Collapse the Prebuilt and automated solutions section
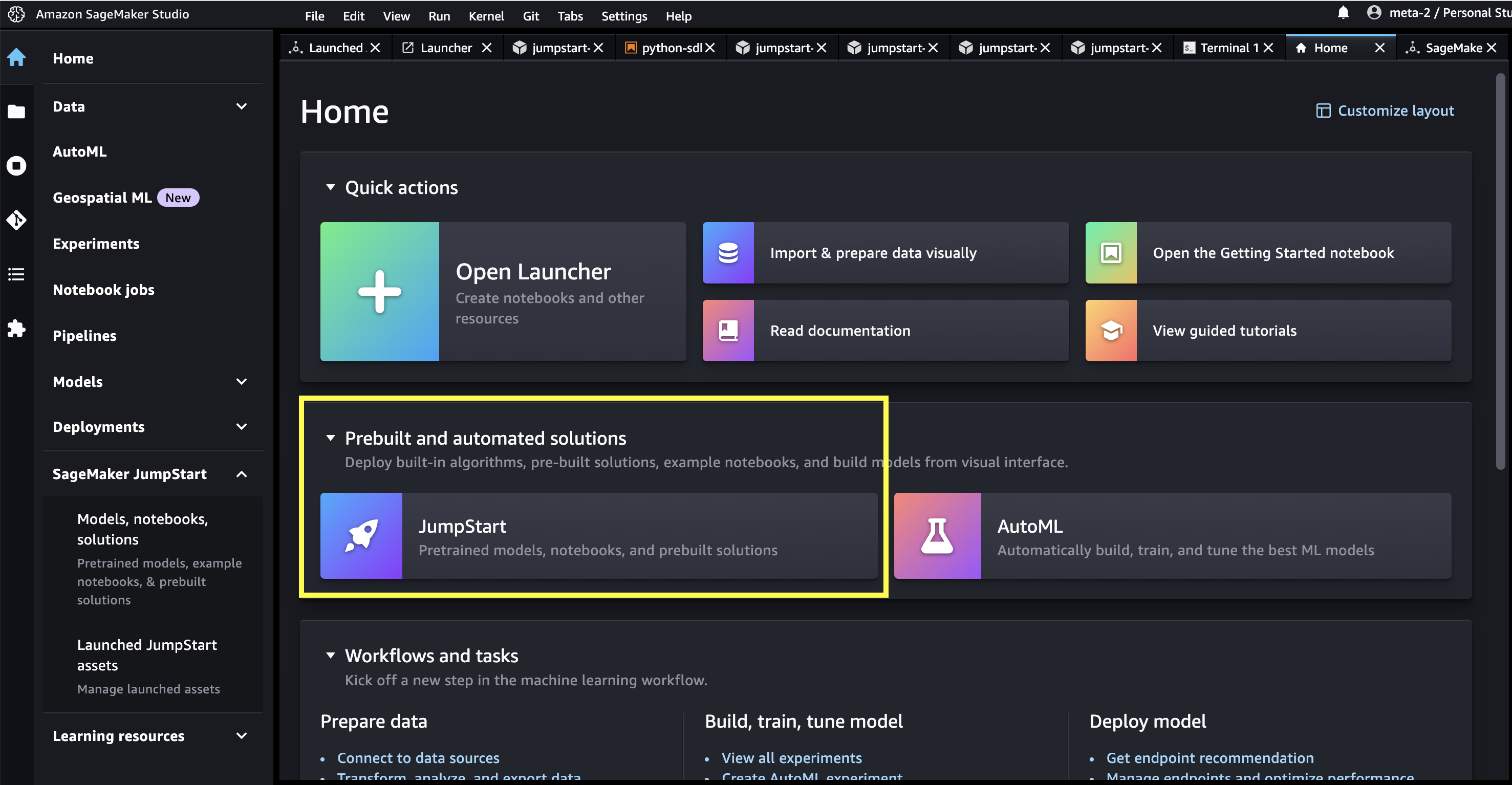 [x=331, y=438]
